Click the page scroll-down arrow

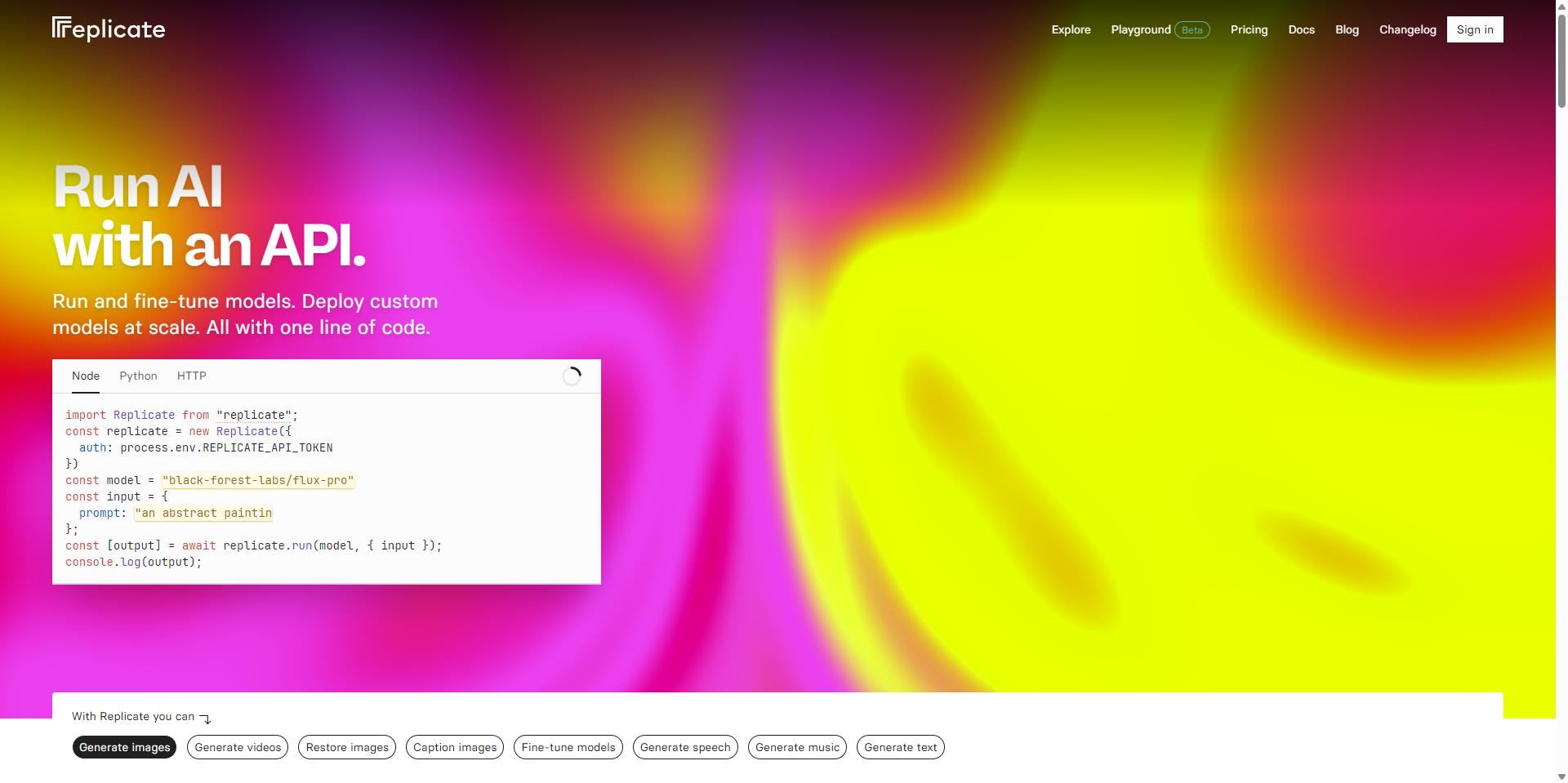1561,776
